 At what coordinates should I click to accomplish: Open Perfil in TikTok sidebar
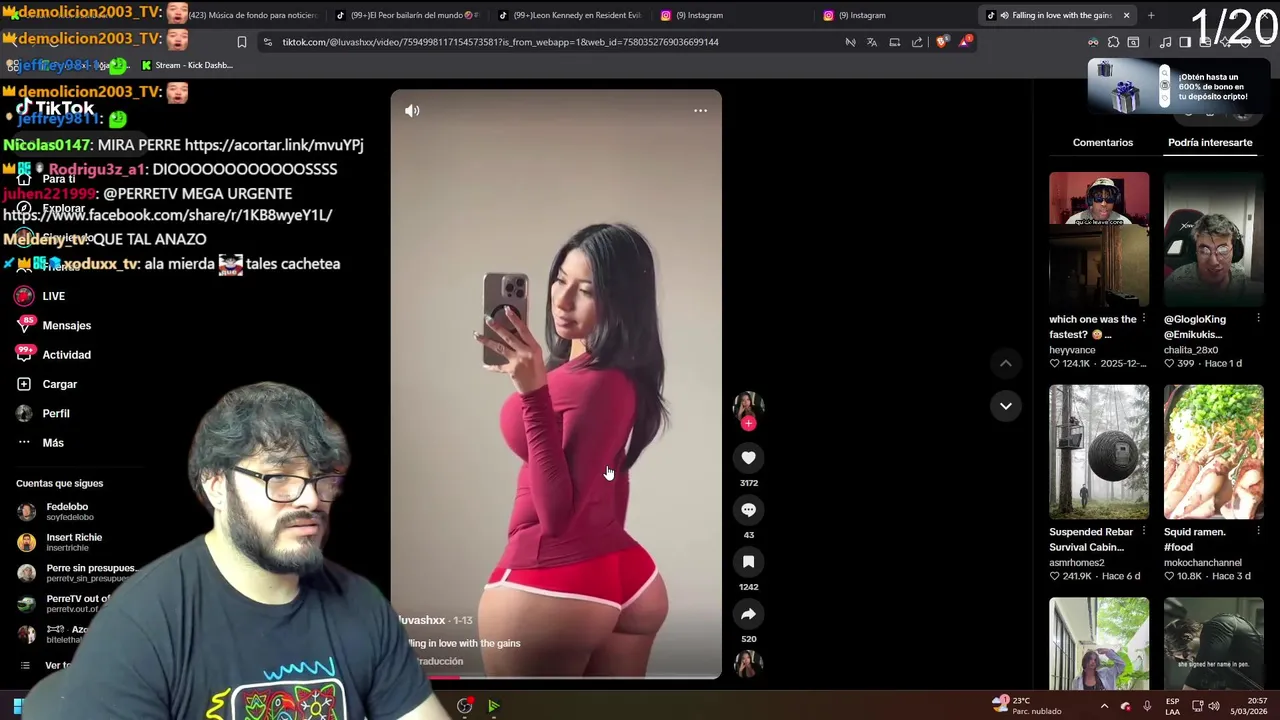43,413
